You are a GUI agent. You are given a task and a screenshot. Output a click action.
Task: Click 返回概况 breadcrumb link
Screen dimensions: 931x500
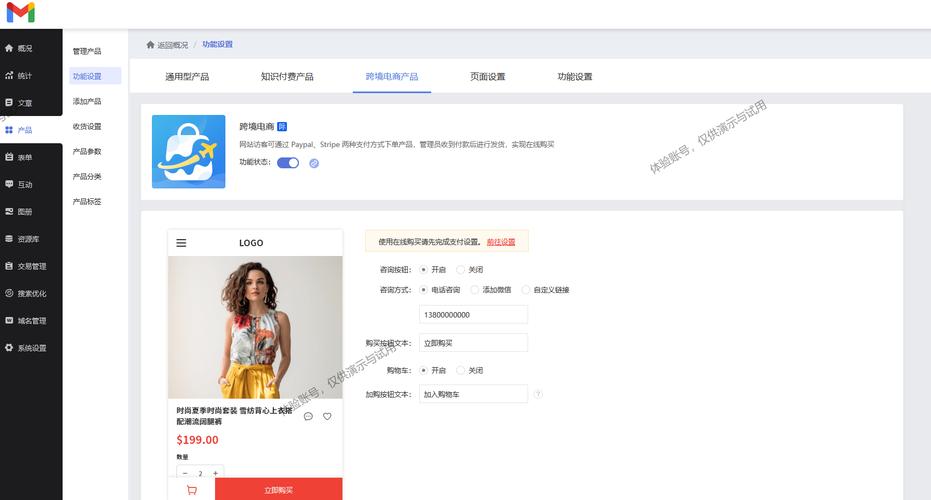(172, 45)
